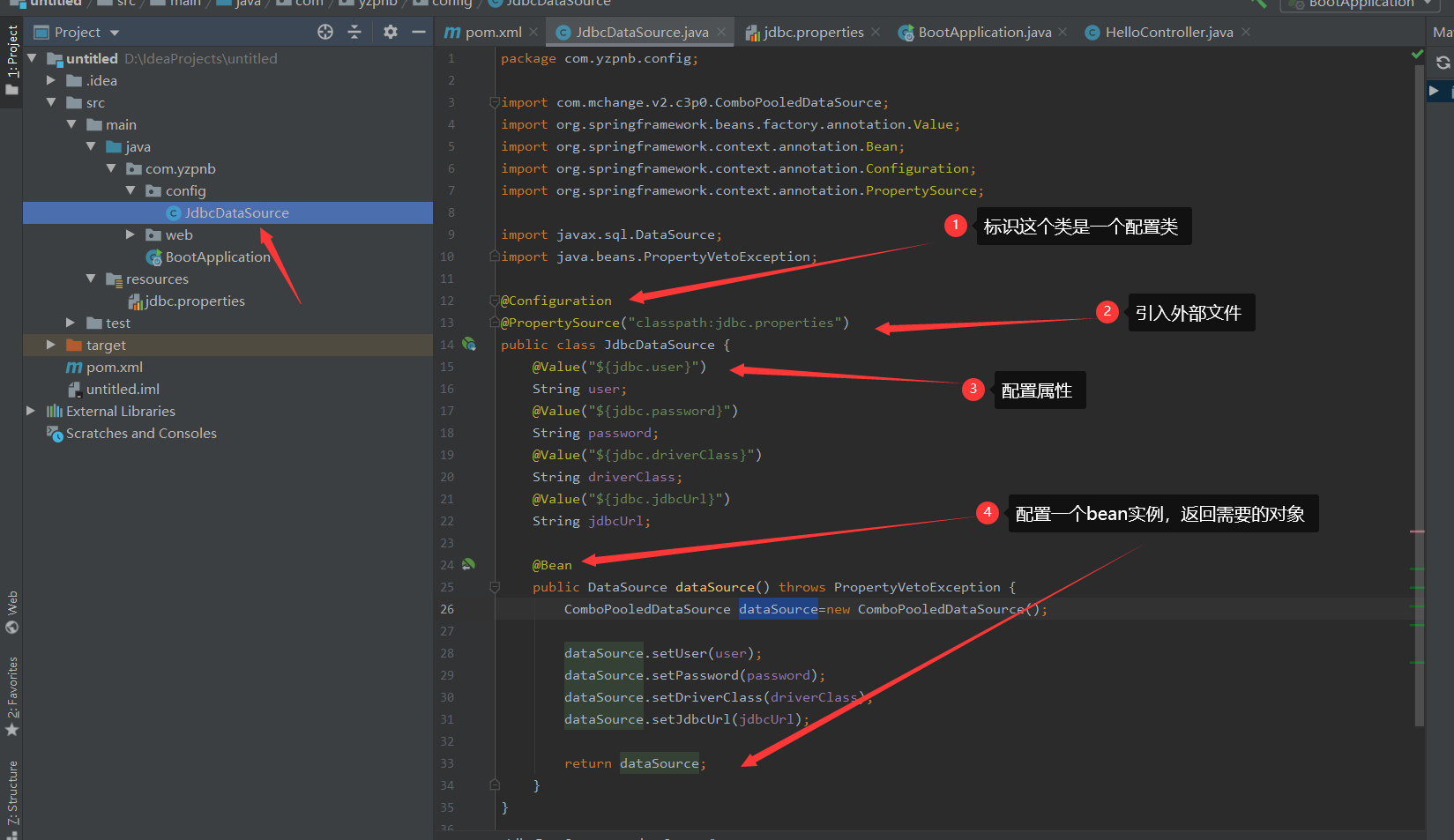1454x840 pixels.
Task: Locate the current file in Project tree
Action: pyautogui.click(x=325, y=32)
